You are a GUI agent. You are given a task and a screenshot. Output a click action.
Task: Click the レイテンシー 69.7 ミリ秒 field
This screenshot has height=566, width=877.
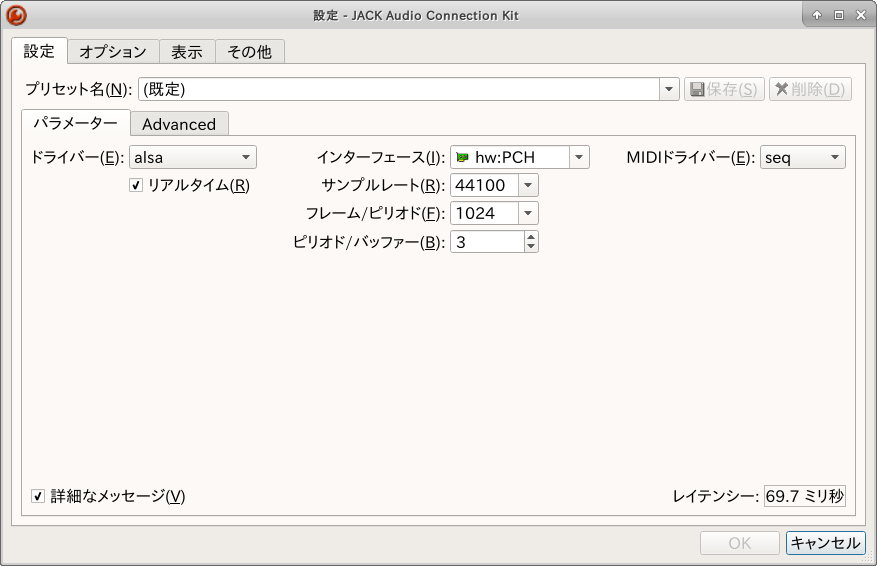pos(804,496)
